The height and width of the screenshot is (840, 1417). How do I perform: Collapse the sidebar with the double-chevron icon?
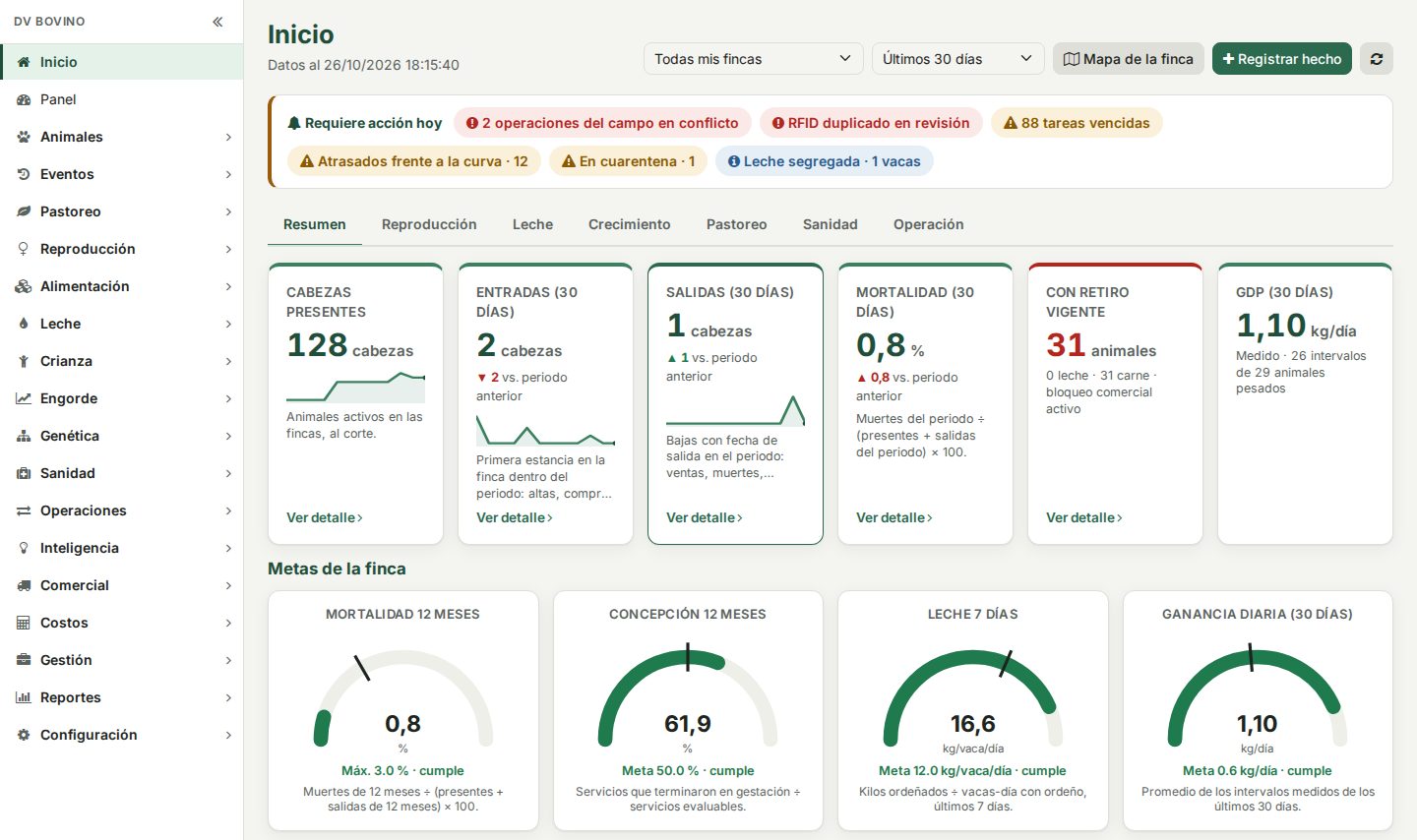[217, 22]
